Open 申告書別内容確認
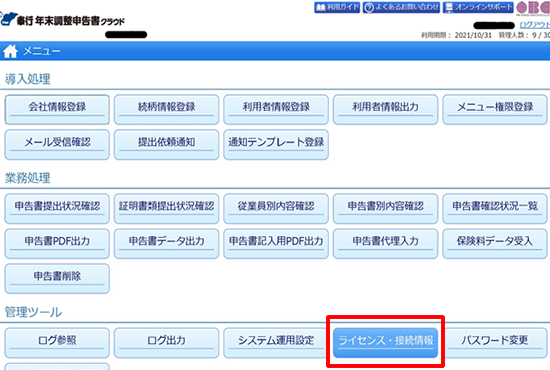Screen dimensions: 550x370 point(385,209)
